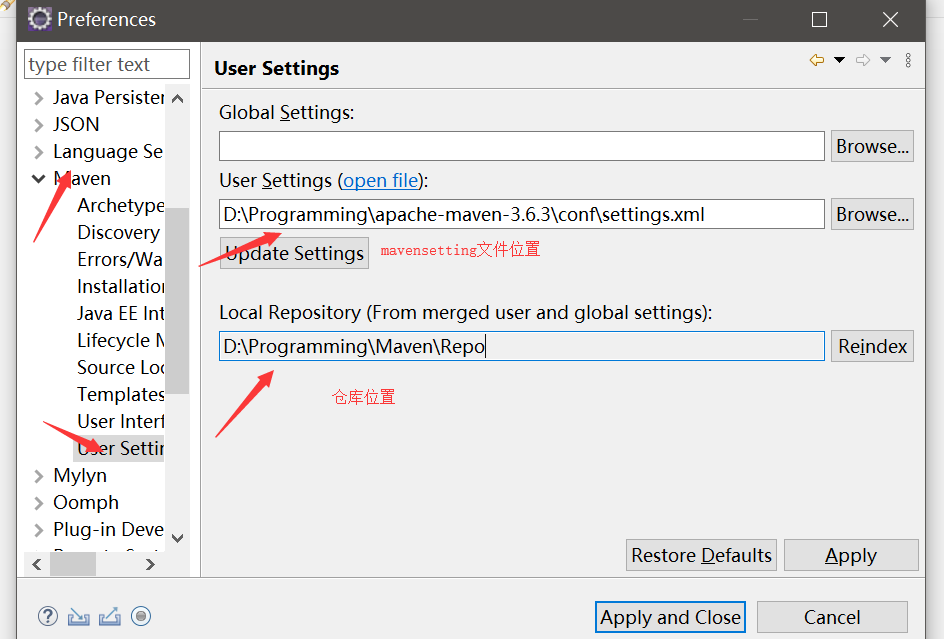The height and width of the screenshot is (639, 944).
Task: Expand the Mylyn tree node
Action: pyautogui.click(x=39, y=476)
